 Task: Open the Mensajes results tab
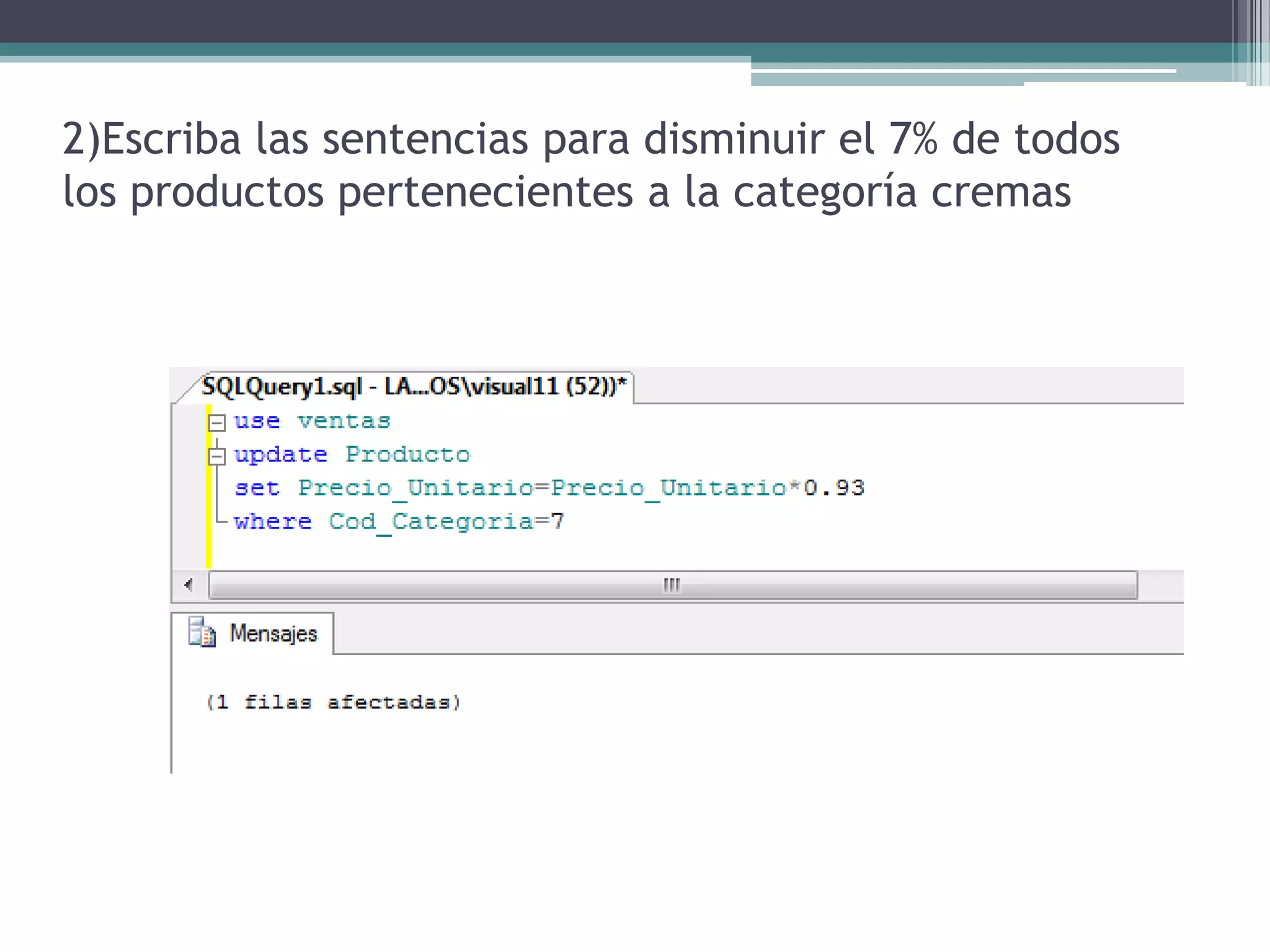[x=253, y=633]
